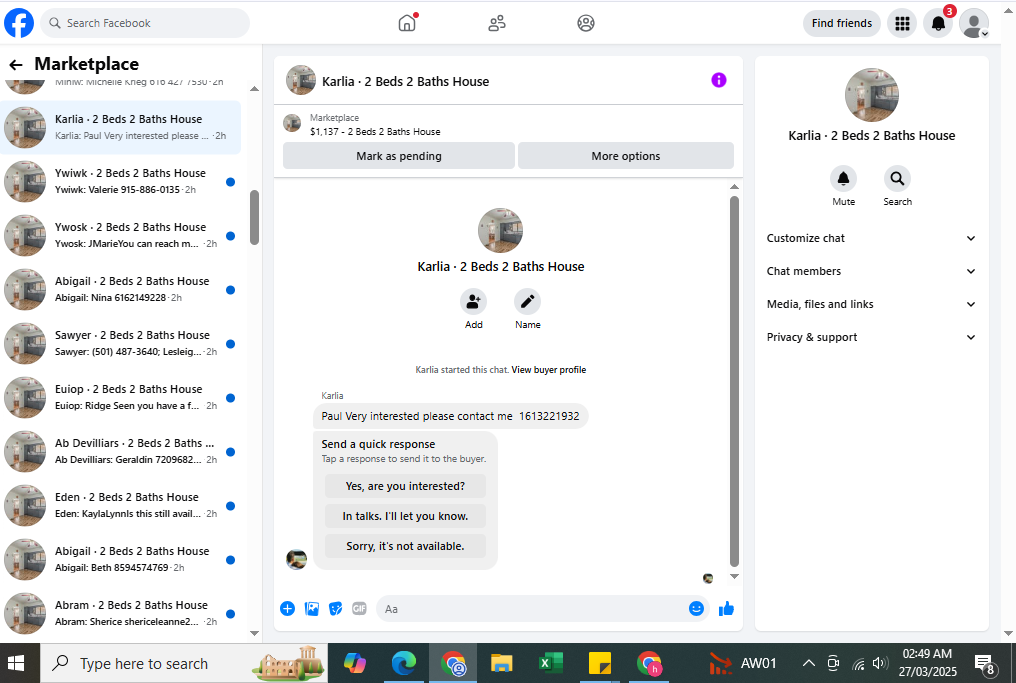The width and height of the screenshot is (1016, 683).
Task: Open Abigail conversation mentioning Nina
Action: 121,289
